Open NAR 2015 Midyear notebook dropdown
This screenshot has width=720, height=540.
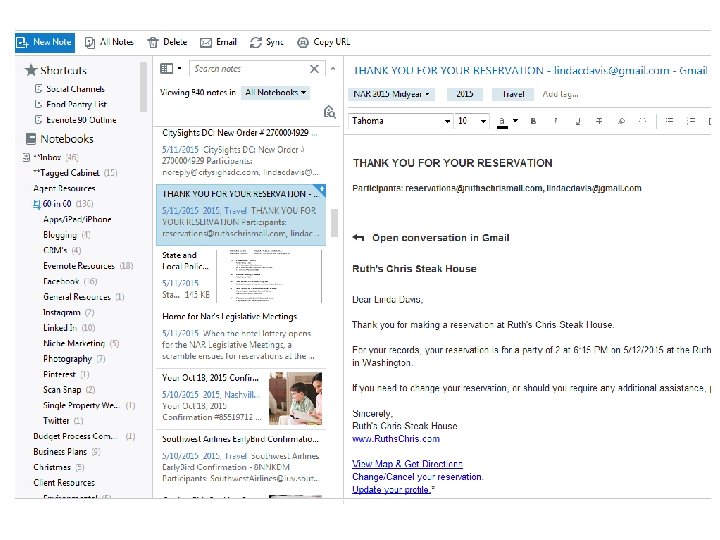click(x=391, y=94)
